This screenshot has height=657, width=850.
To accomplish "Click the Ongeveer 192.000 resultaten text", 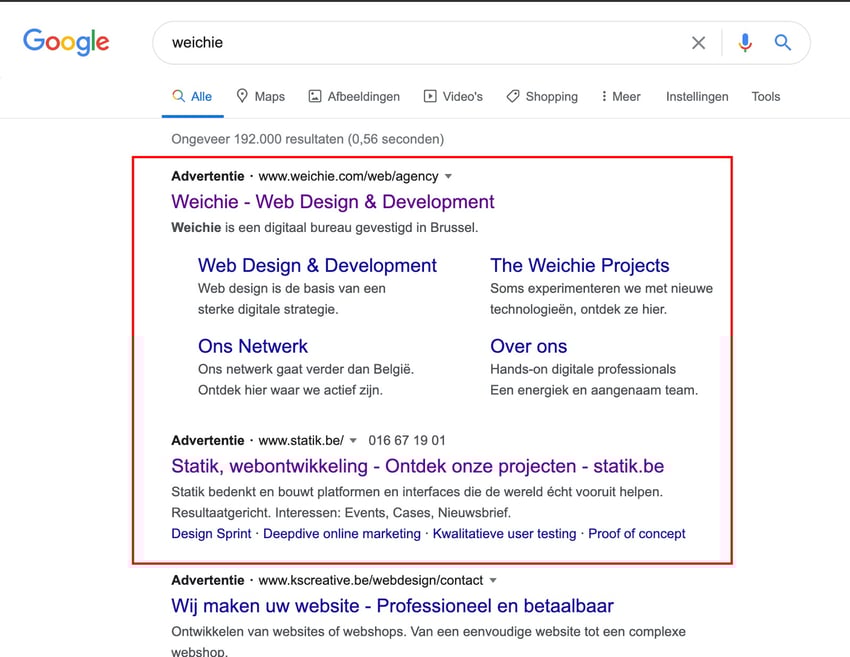I will [307, 139].
